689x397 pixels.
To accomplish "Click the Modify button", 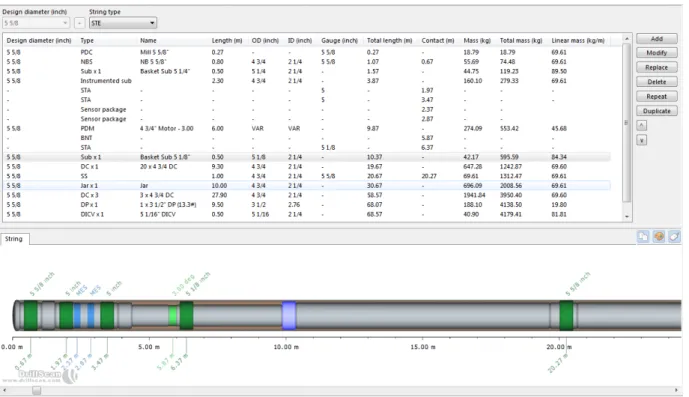I will click(656, 53).
